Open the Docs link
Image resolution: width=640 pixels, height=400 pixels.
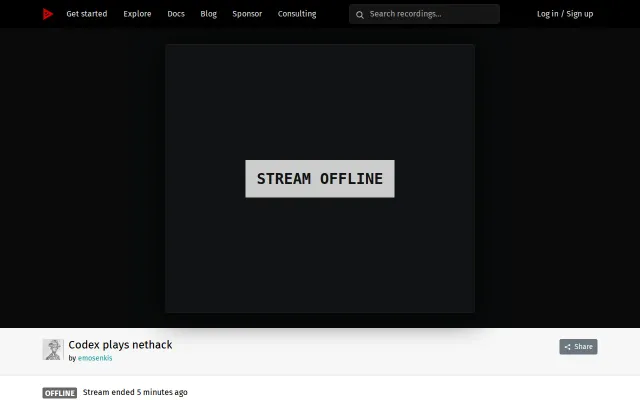[x=176, y=14]
